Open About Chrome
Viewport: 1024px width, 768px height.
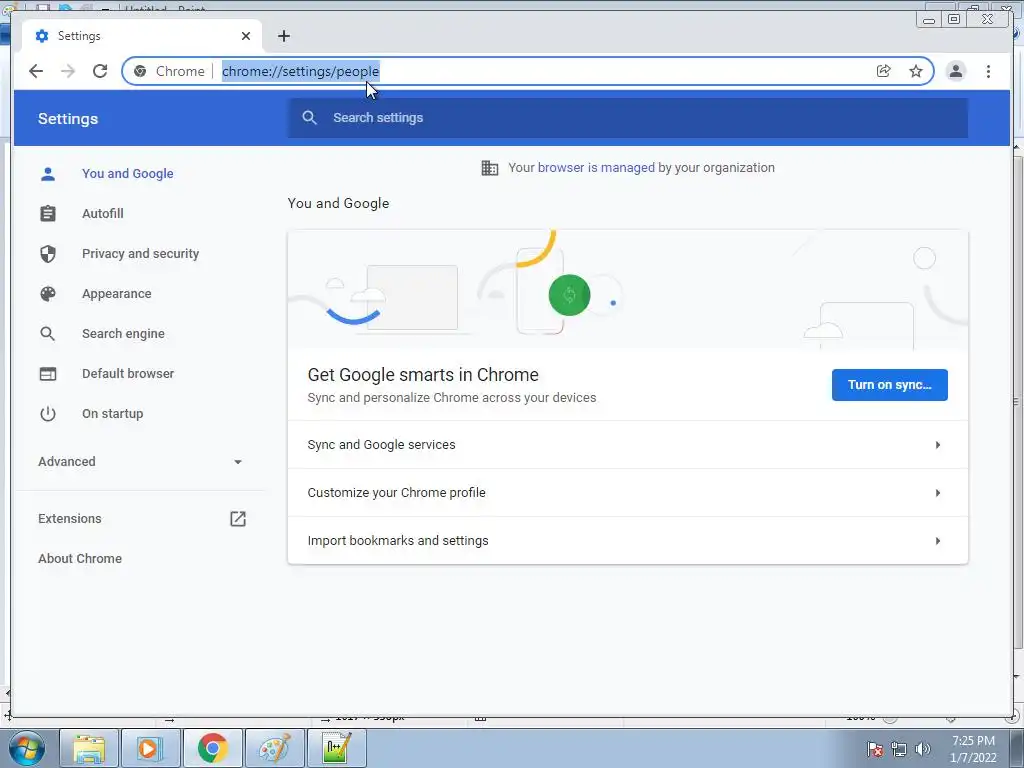pyautogui.click(x=80, y=558)
